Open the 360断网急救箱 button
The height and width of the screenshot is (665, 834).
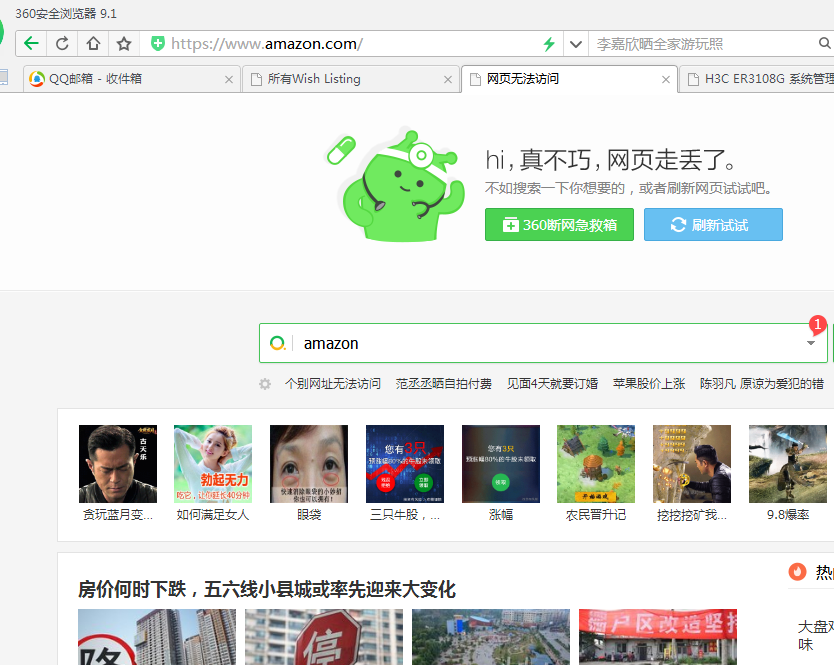coord(559,225)
